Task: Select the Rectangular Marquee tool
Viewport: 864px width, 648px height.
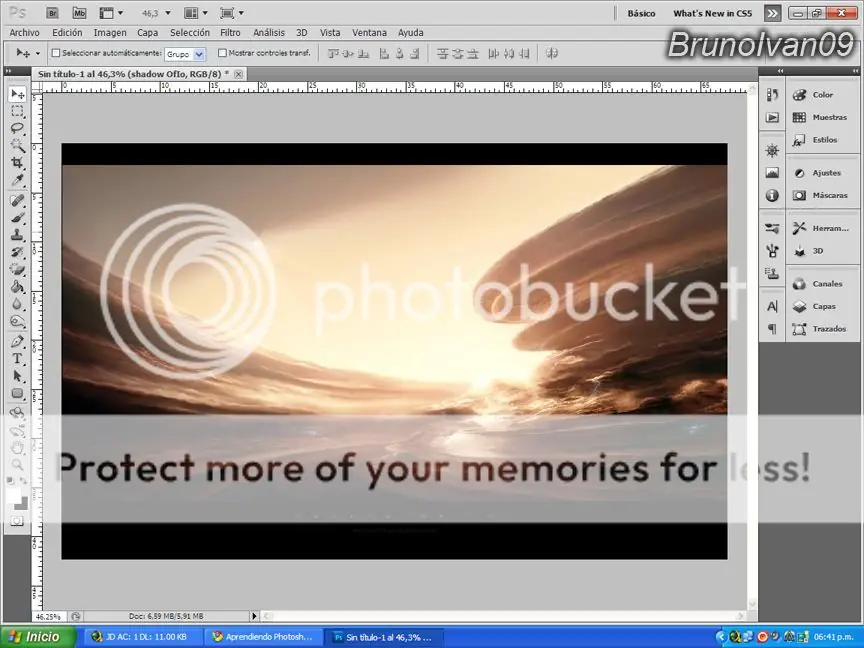Action: tap(17, 112)
